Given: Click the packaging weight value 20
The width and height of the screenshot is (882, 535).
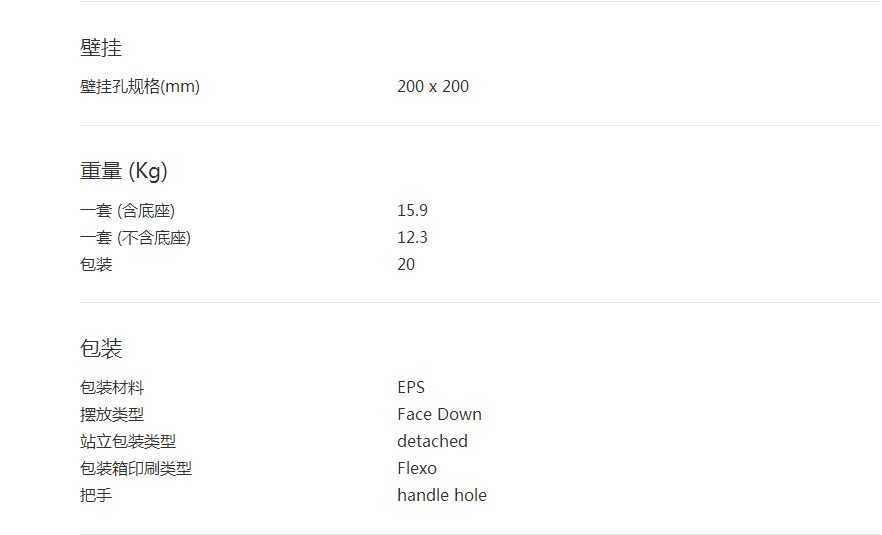Looking at the screenshot, I should tap(406, 264).
